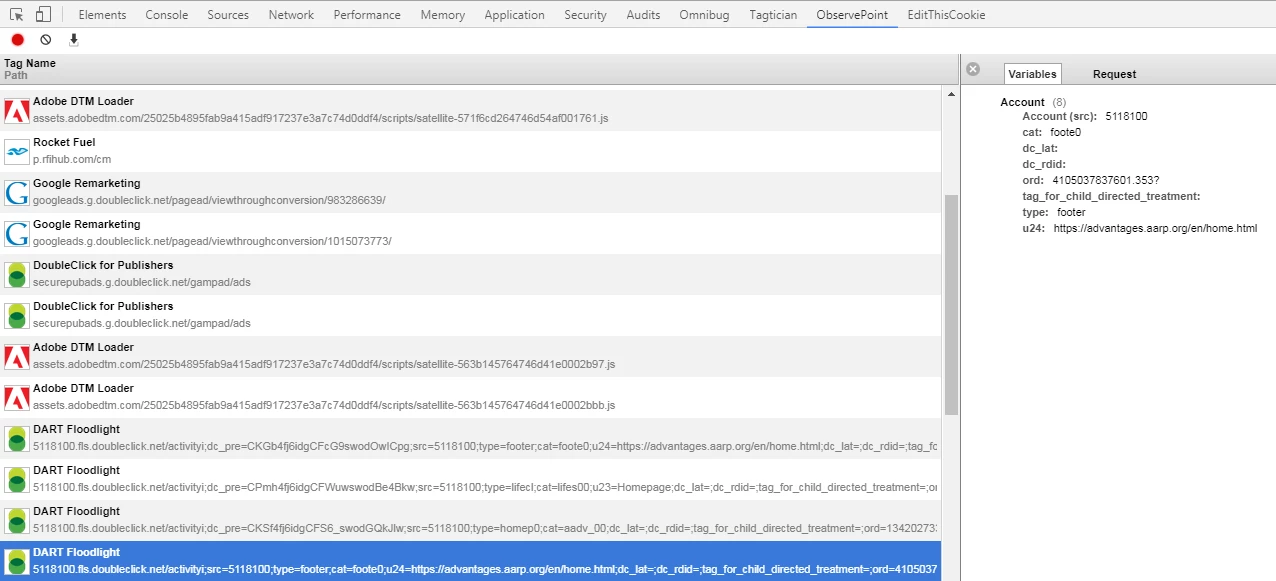Click the Tag Name column header

[x=30, y=63]
